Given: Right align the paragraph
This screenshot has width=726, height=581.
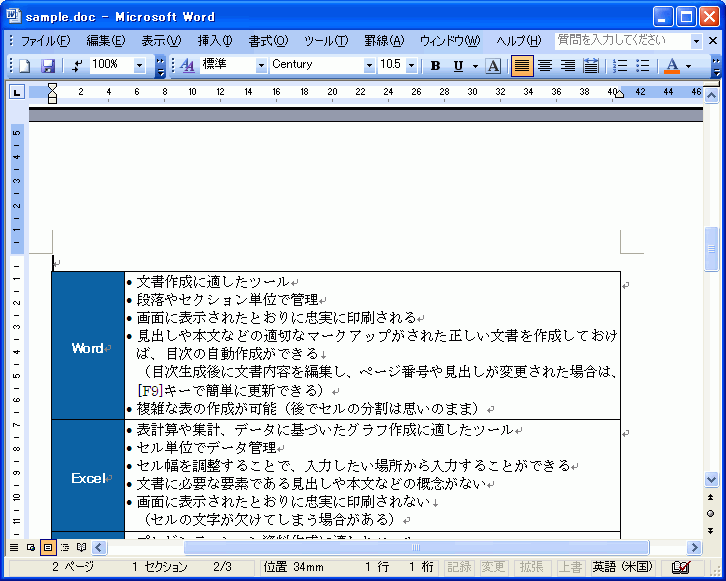Looking at the screenshot, I should pyautogui.click(x=568, y=66).
